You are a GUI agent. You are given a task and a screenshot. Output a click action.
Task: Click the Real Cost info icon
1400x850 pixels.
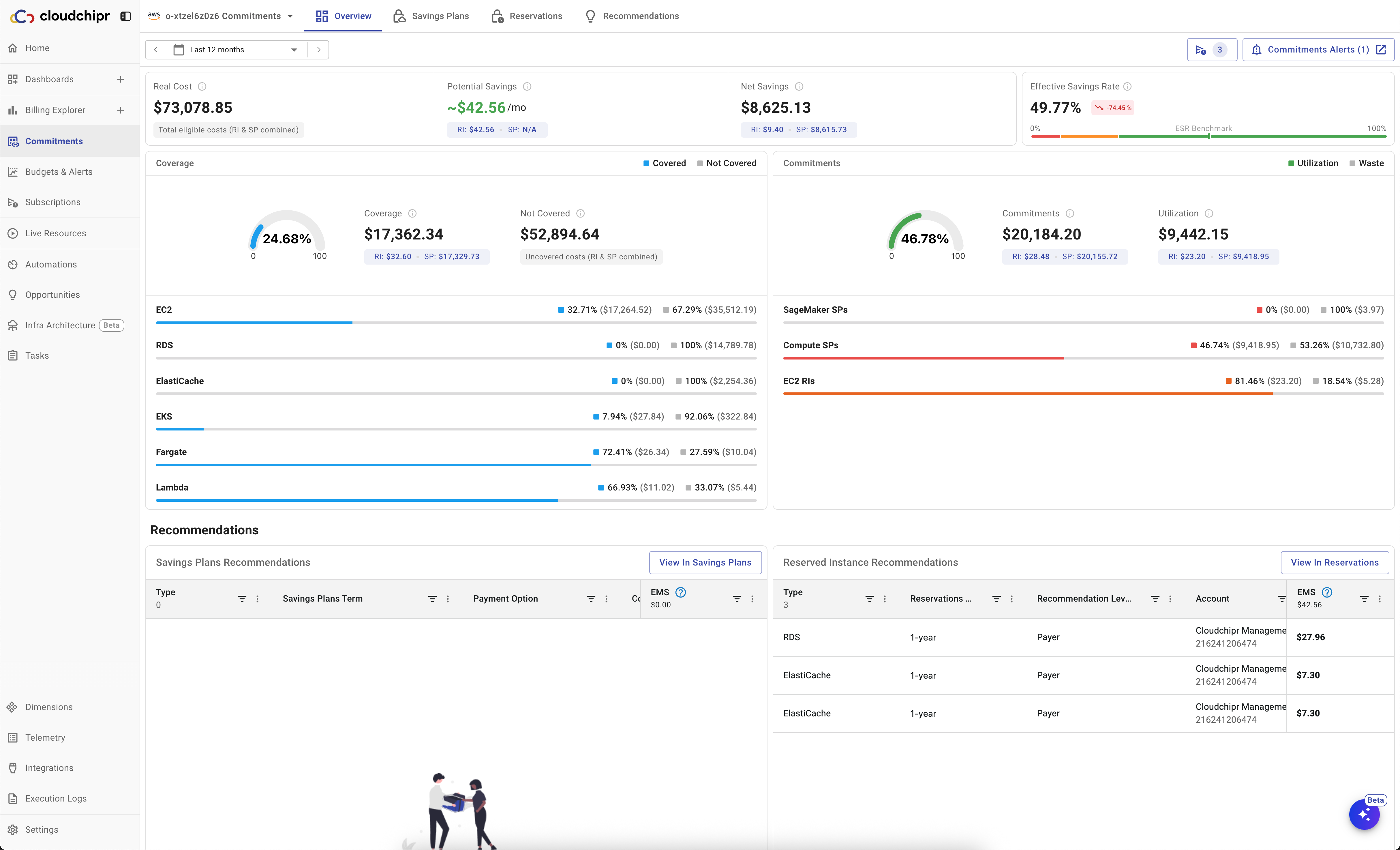click(202, 87)
